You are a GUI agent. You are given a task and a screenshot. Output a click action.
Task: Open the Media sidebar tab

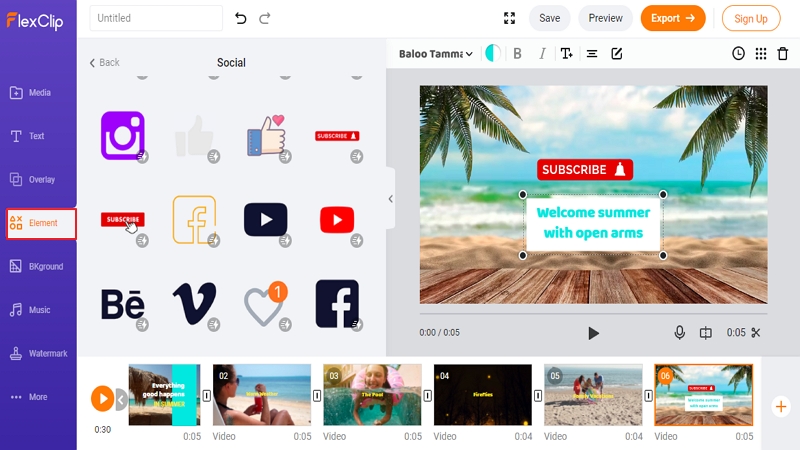point(31,93)
